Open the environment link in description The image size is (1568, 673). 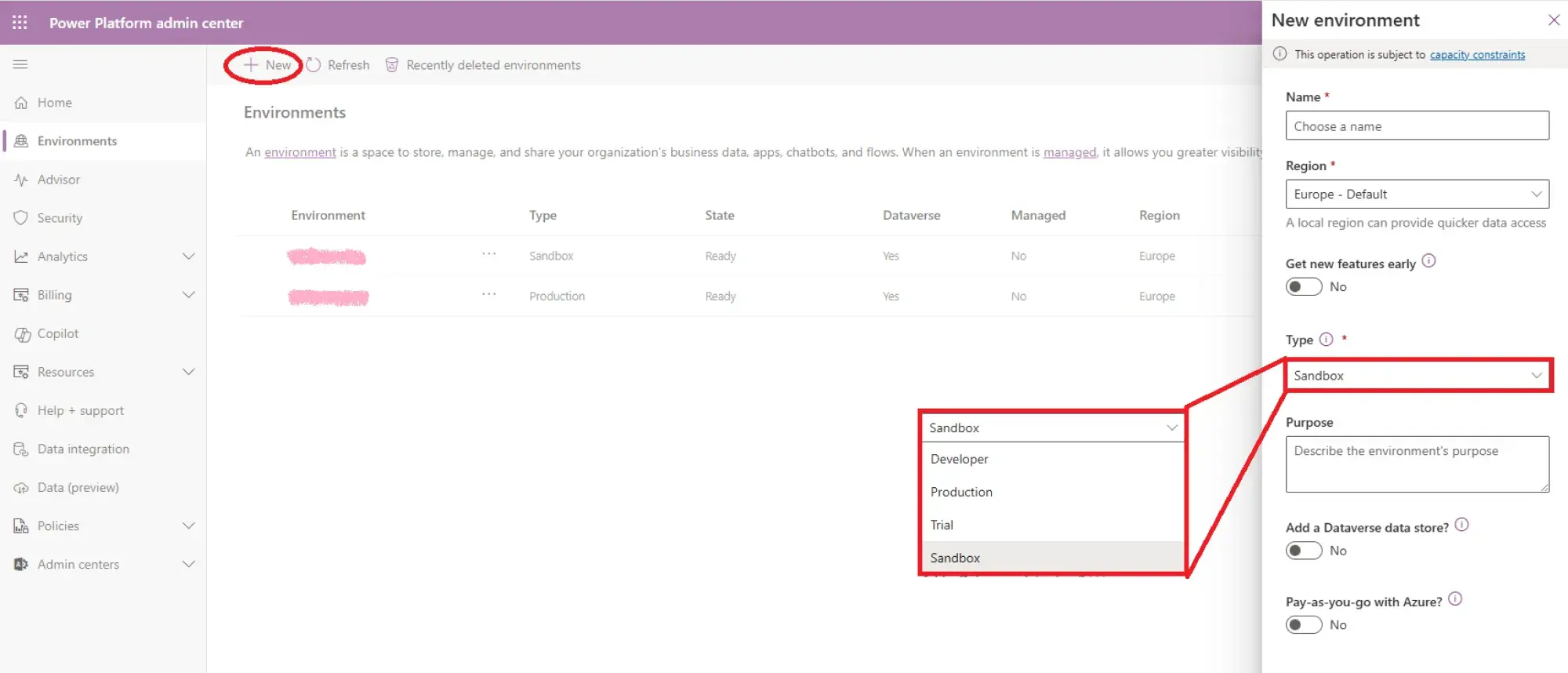[x=300, y=152]
